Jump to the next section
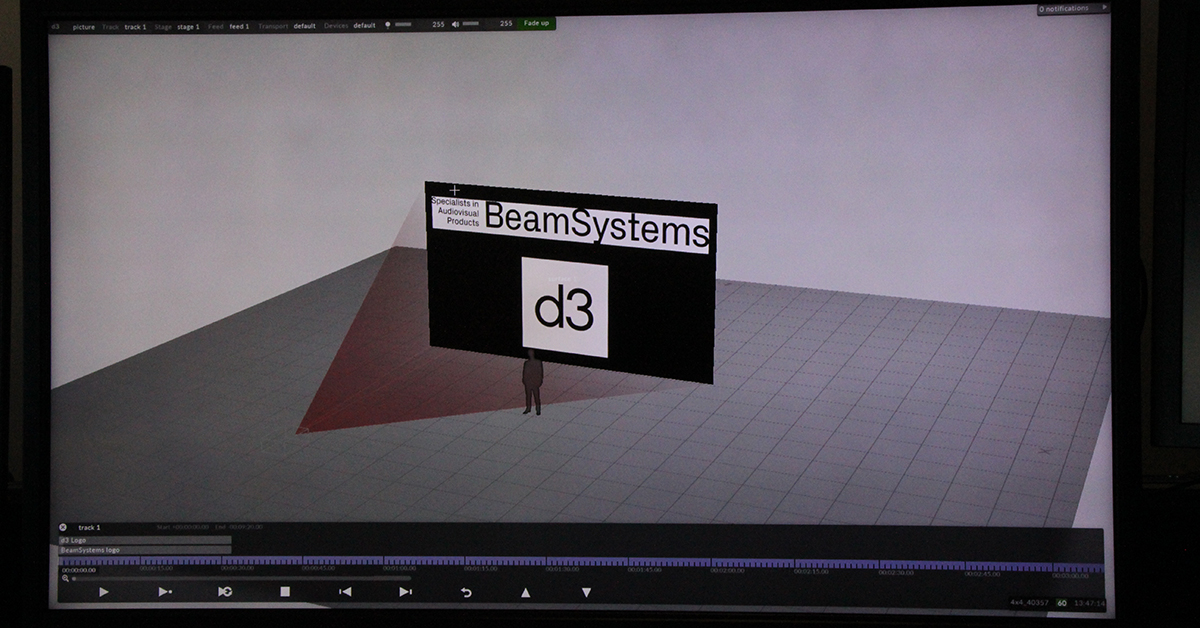Image resolution: width=1200 pixels, height=628 pixels. pos(405,592)
